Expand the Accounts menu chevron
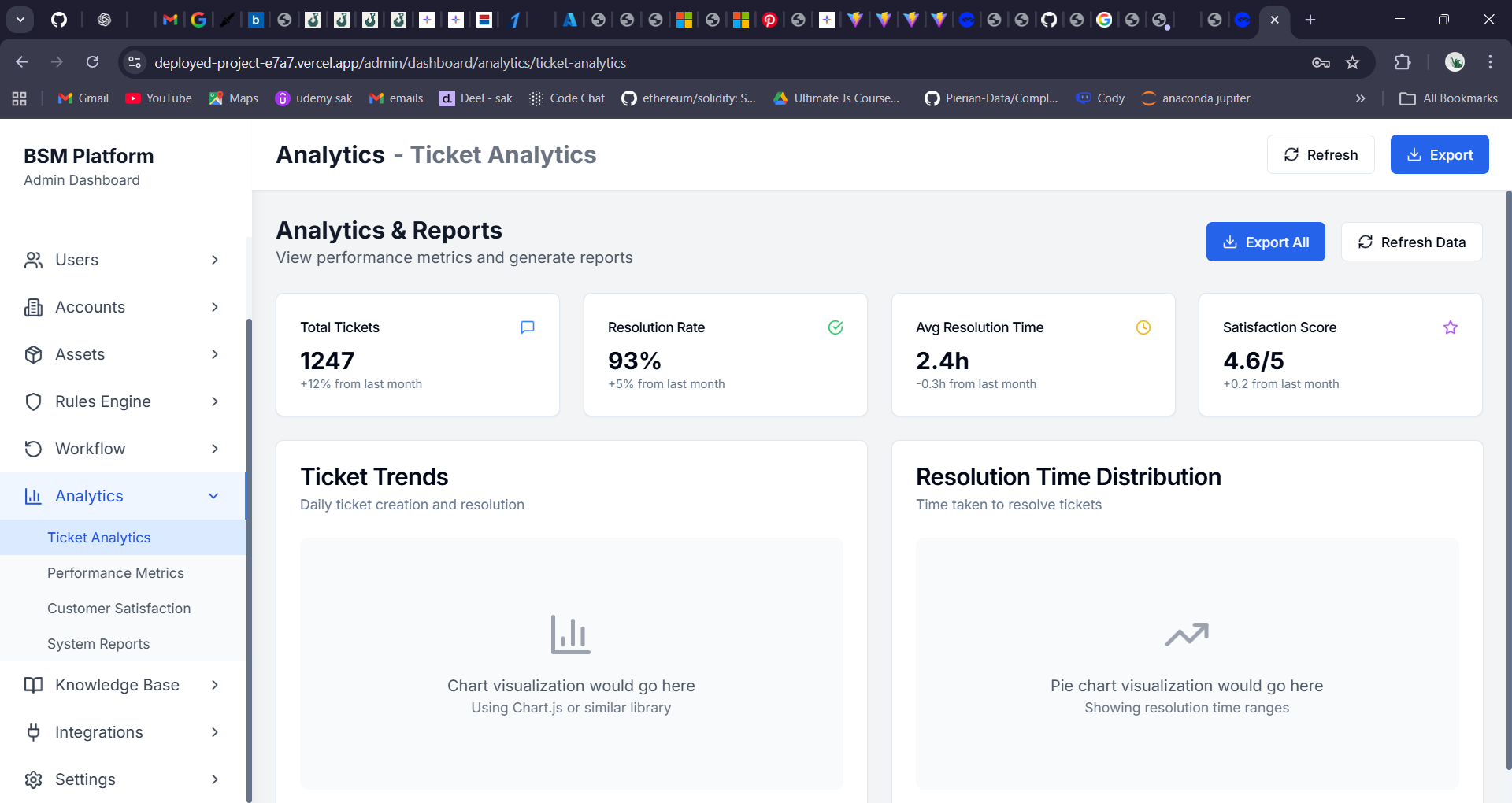This screenshot has width=1512, height=803. click(215, 307)
